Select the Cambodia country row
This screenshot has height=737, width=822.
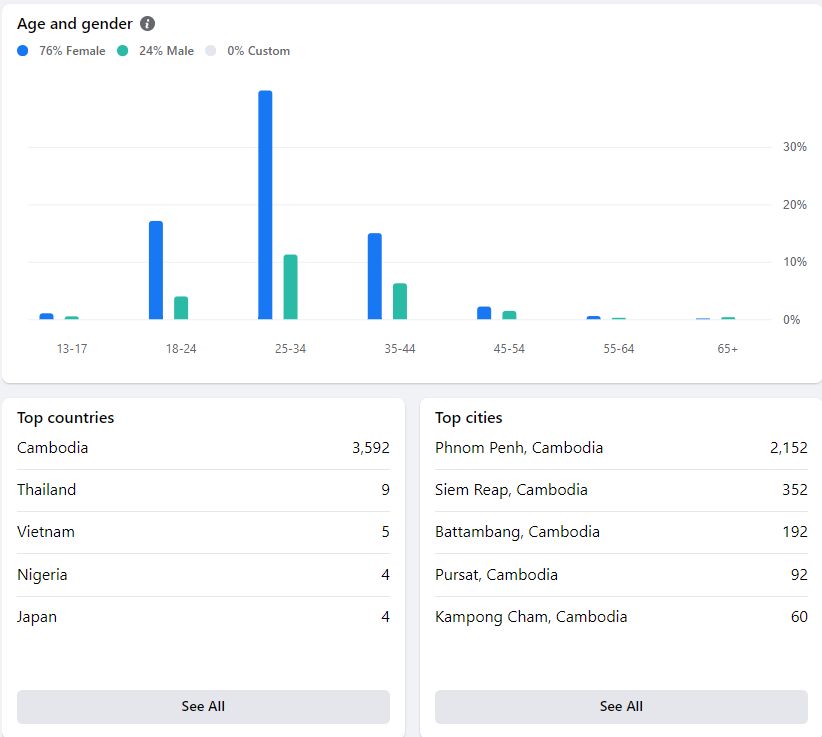[203, 448]
